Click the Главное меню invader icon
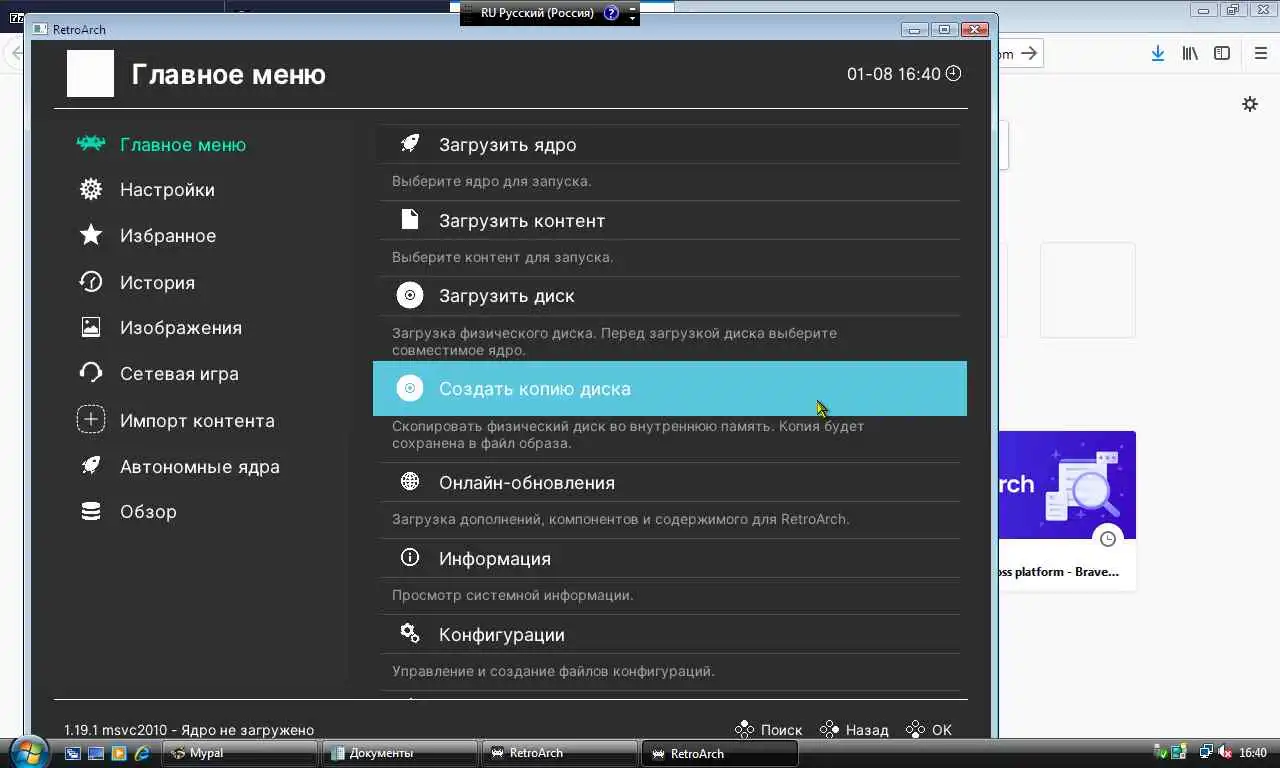 tap(91, 144)
